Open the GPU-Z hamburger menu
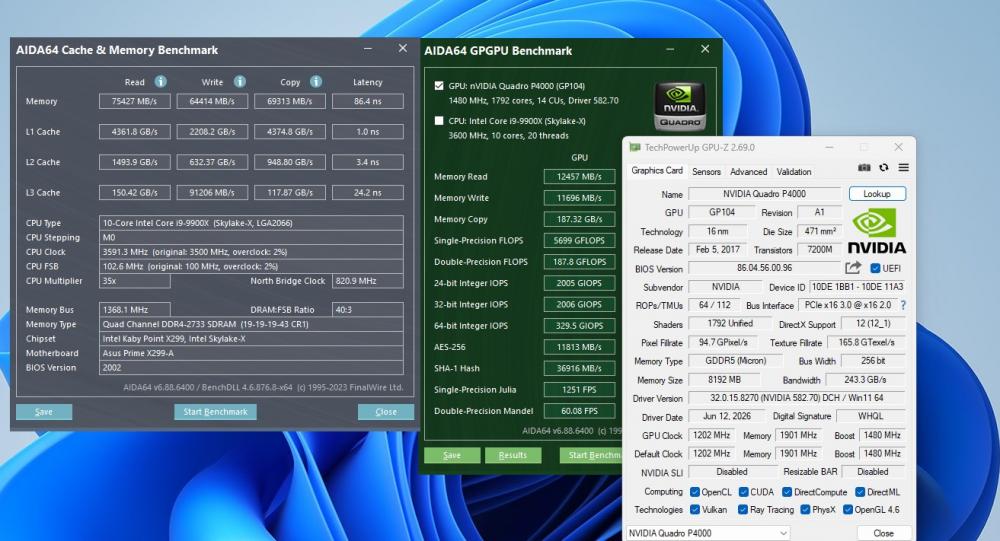 (x=904, y=168)
